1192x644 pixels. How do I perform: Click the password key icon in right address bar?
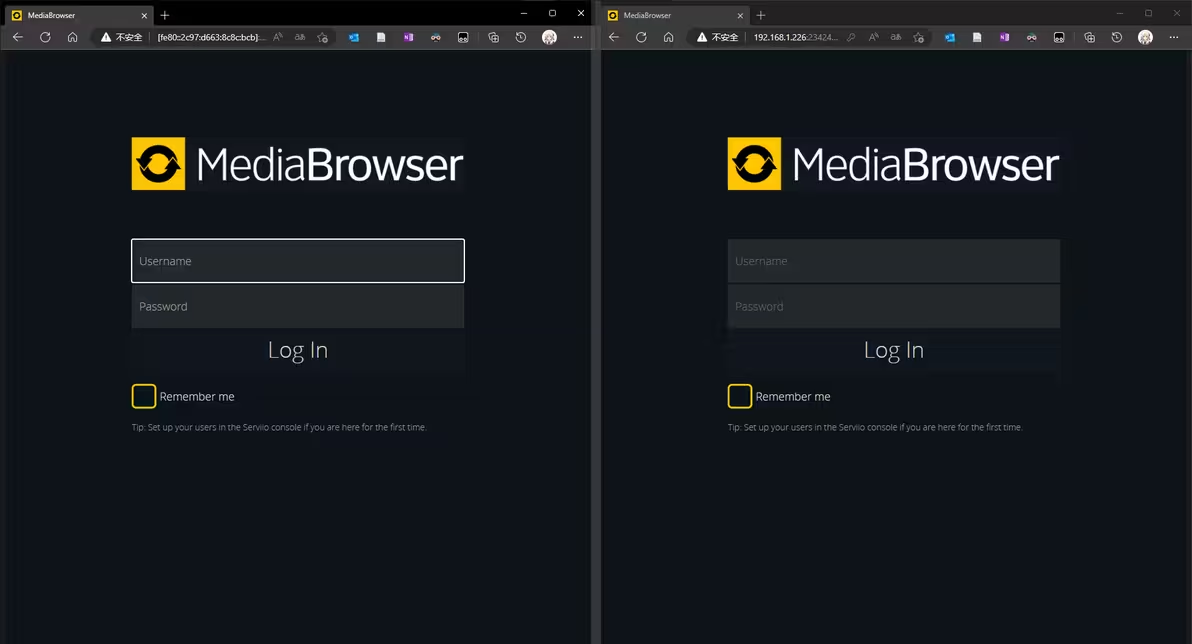851,37
